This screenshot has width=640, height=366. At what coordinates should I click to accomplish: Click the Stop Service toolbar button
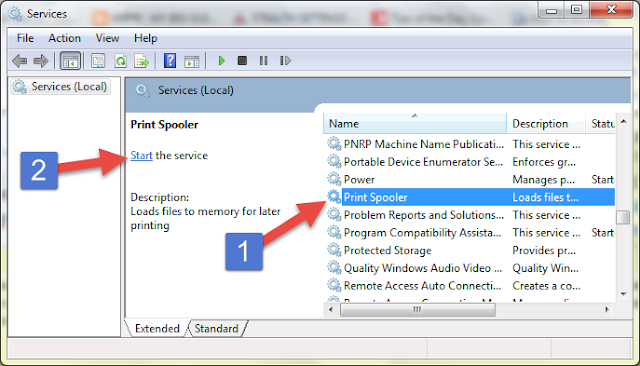click(242, 61)
